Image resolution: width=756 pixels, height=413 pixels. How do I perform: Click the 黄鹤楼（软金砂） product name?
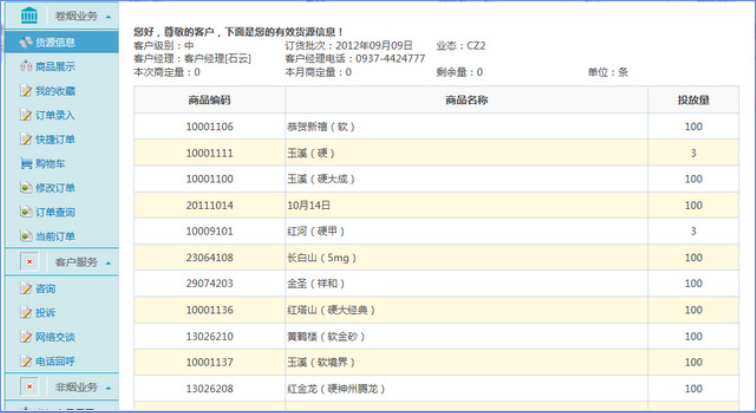point(326,336)
